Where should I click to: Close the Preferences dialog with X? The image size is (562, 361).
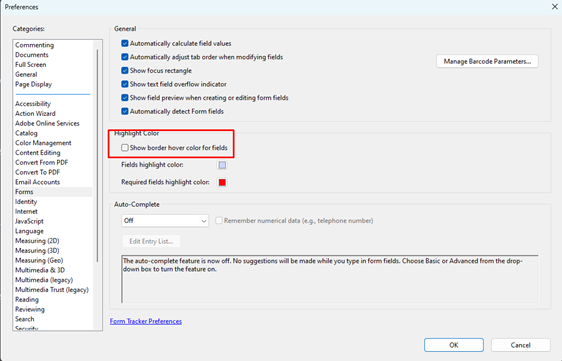tap(554, 7)
